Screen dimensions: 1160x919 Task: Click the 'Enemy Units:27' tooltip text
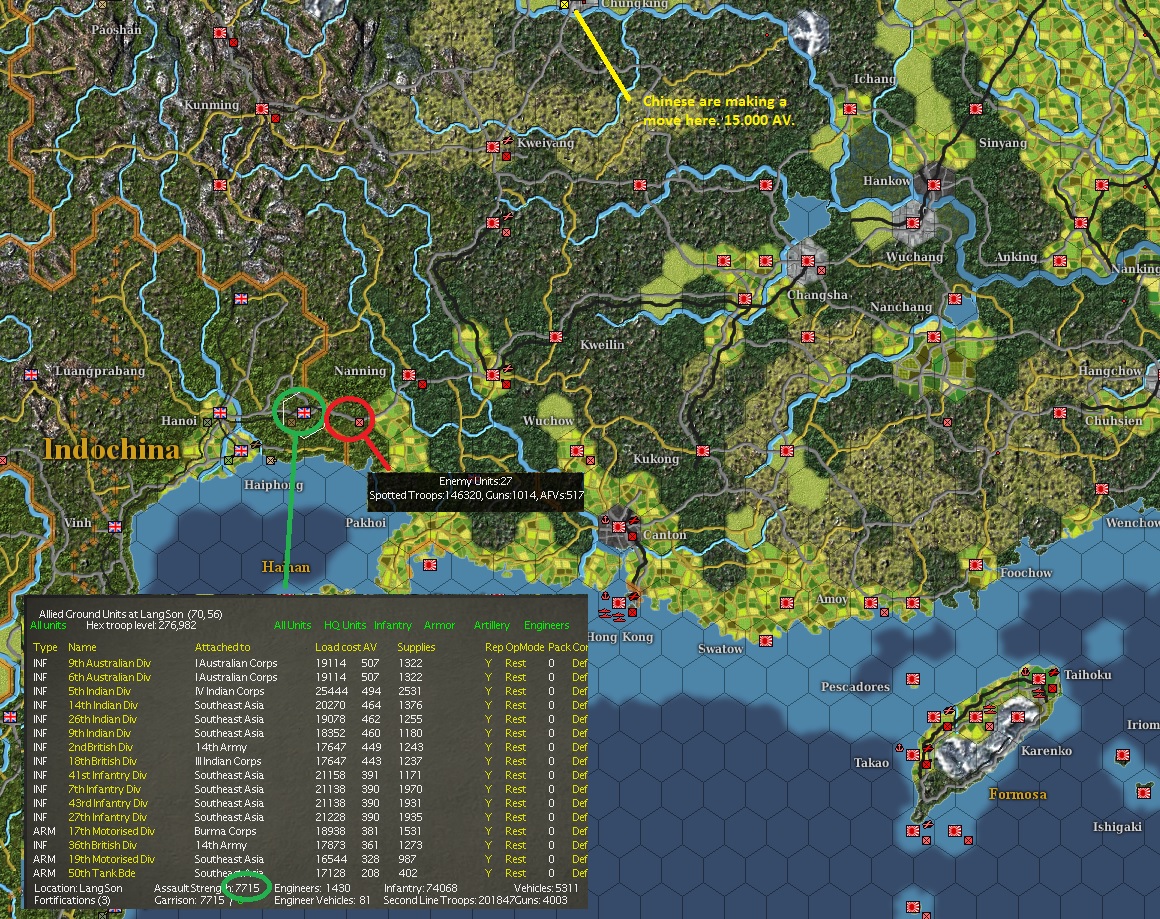tap(476, 481)
